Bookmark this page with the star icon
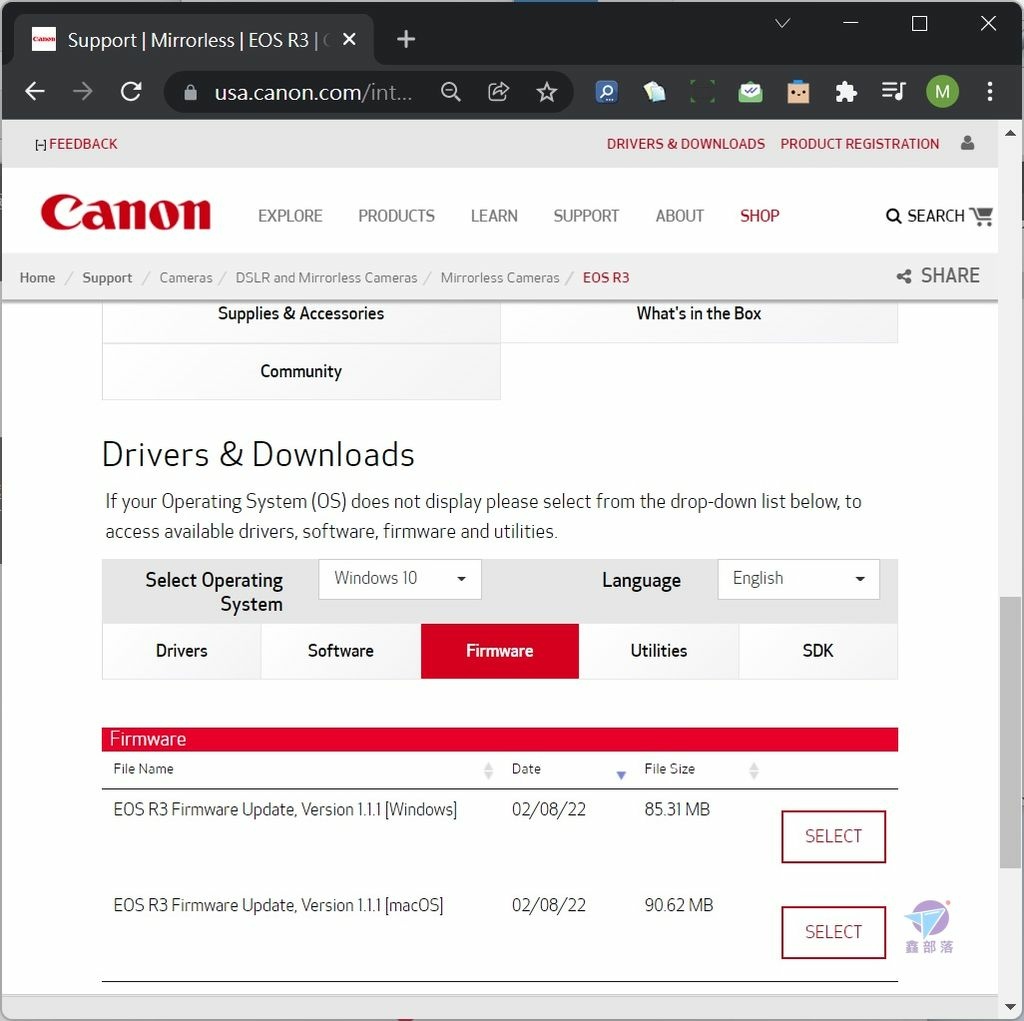 [547, 92]
